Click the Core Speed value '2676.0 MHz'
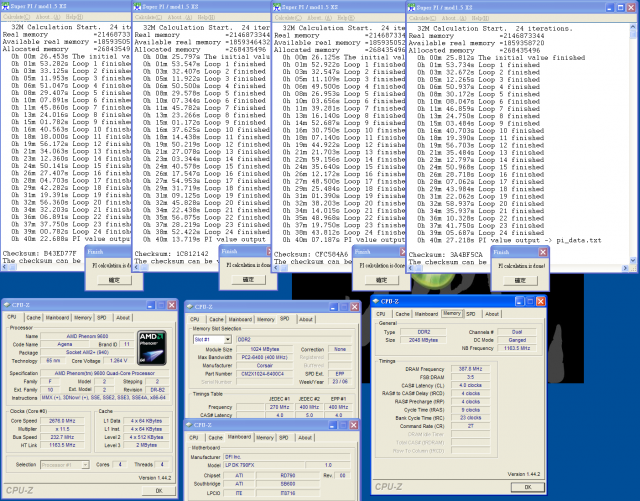 62,421
